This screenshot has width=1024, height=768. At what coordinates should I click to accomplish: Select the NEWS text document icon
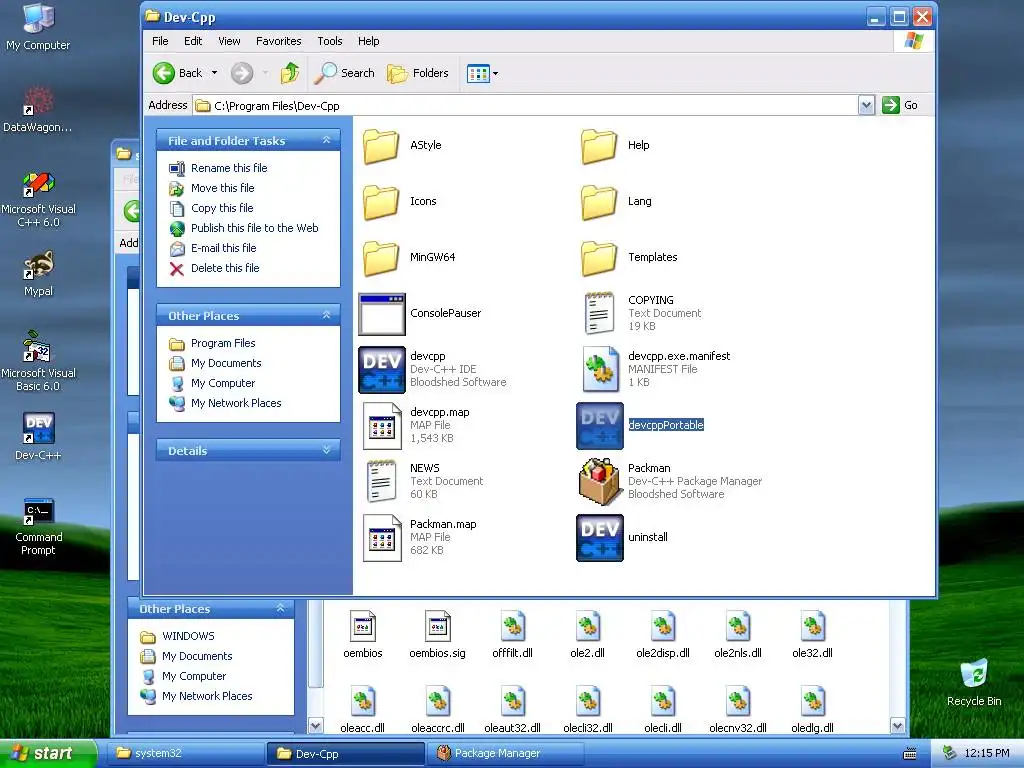point(381,481)
